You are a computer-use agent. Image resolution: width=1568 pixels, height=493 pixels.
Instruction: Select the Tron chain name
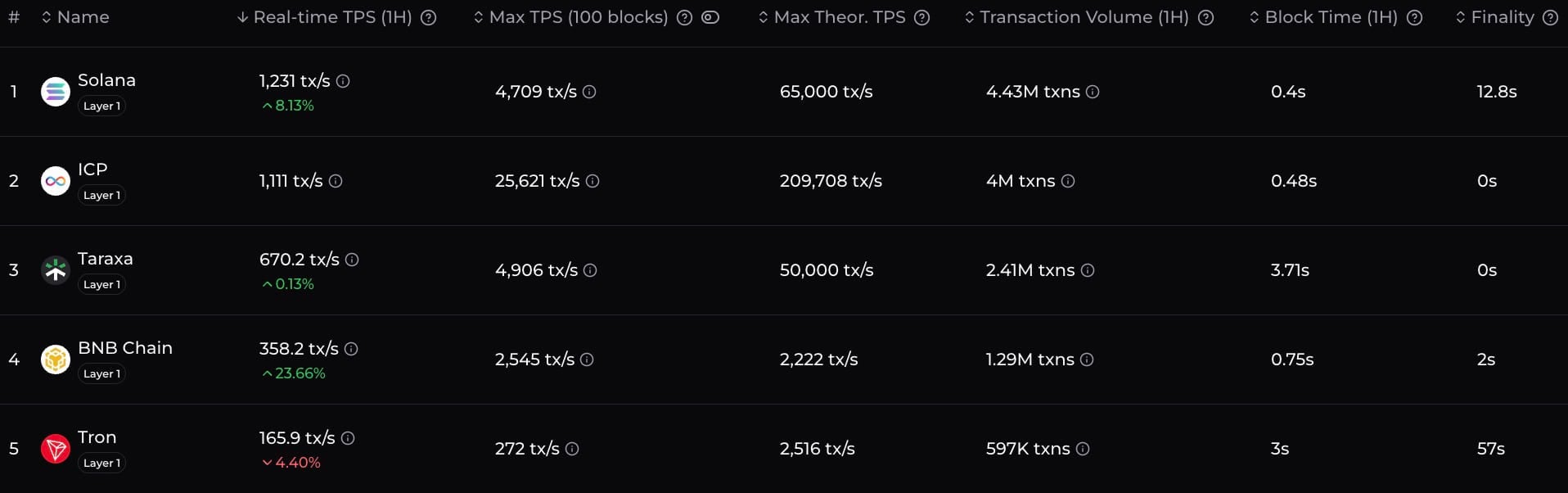pyautogui.click(x=97, y=436)
